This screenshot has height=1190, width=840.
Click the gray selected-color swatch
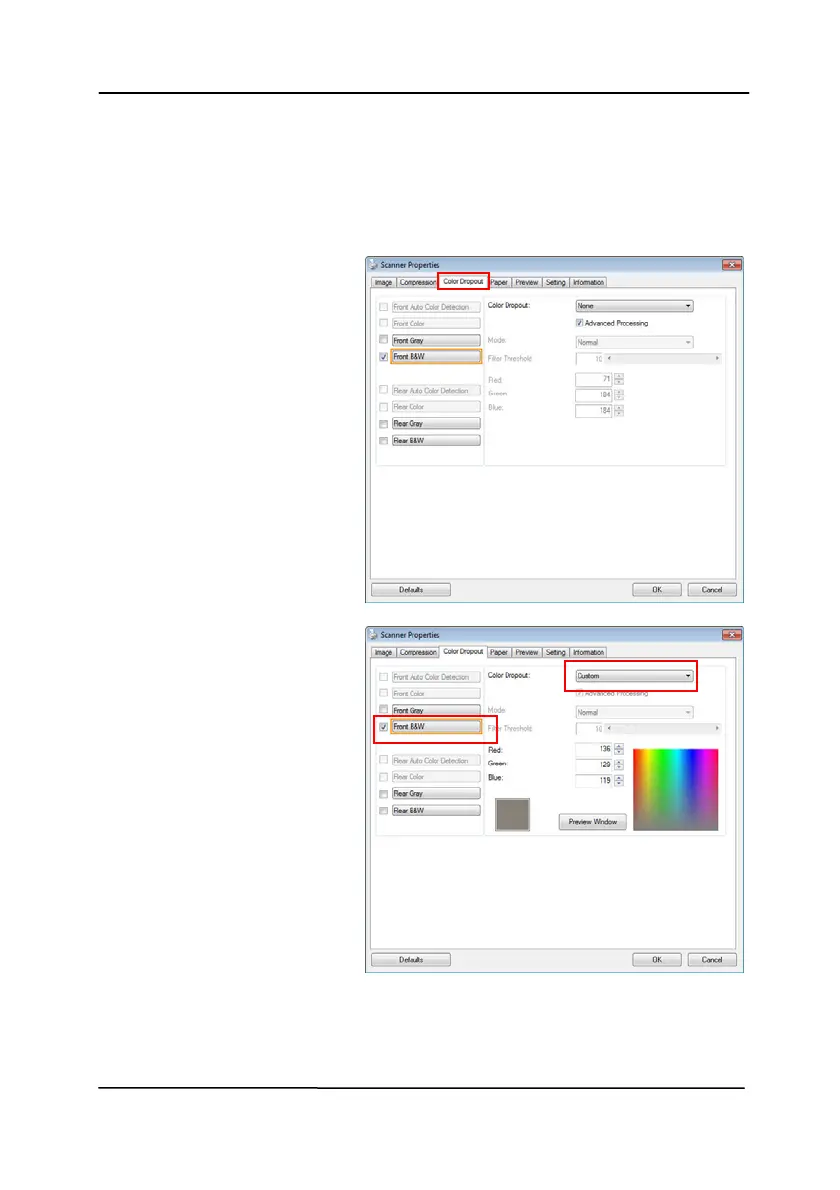(x=512, y=814)
